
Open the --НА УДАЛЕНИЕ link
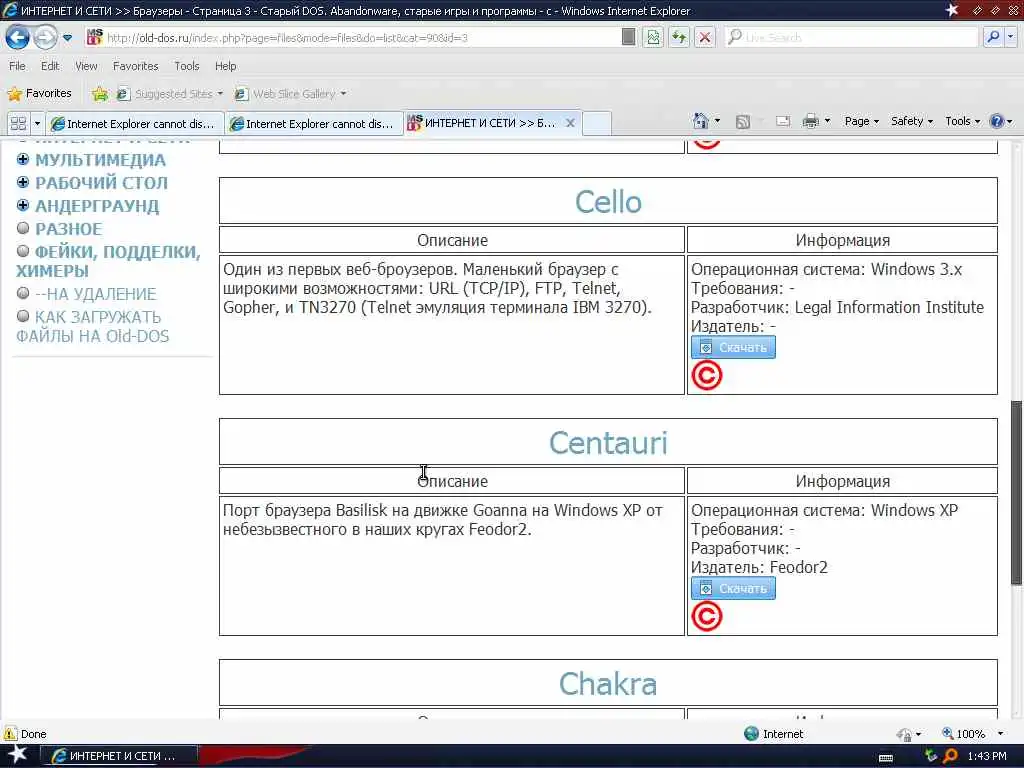click(x=95, y=295)
